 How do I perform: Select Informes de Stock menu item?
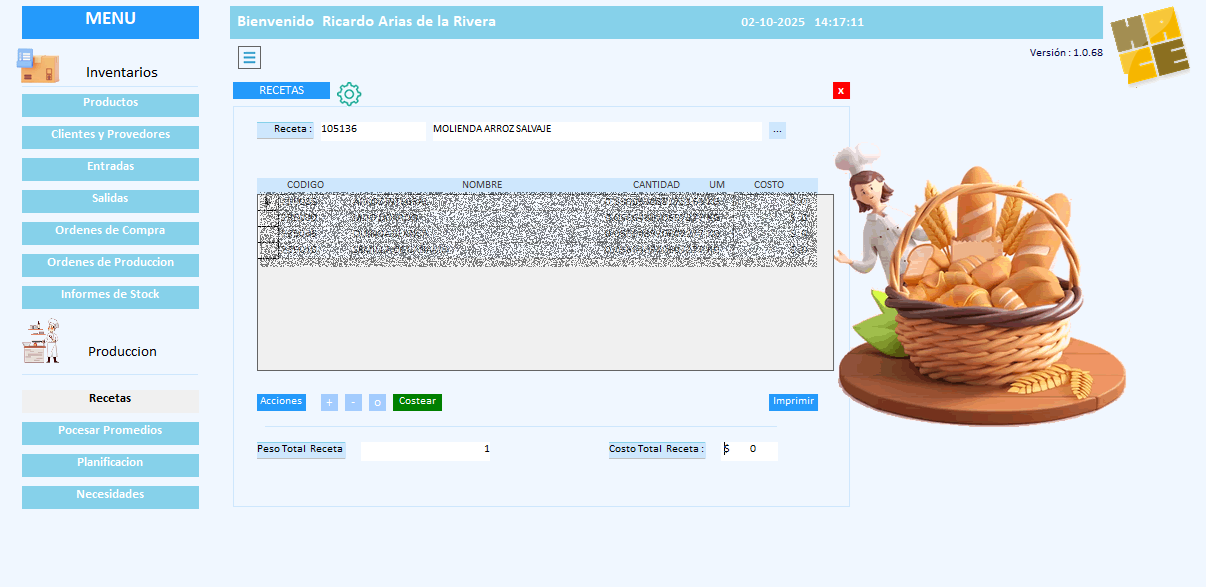(x=110, y=296)
